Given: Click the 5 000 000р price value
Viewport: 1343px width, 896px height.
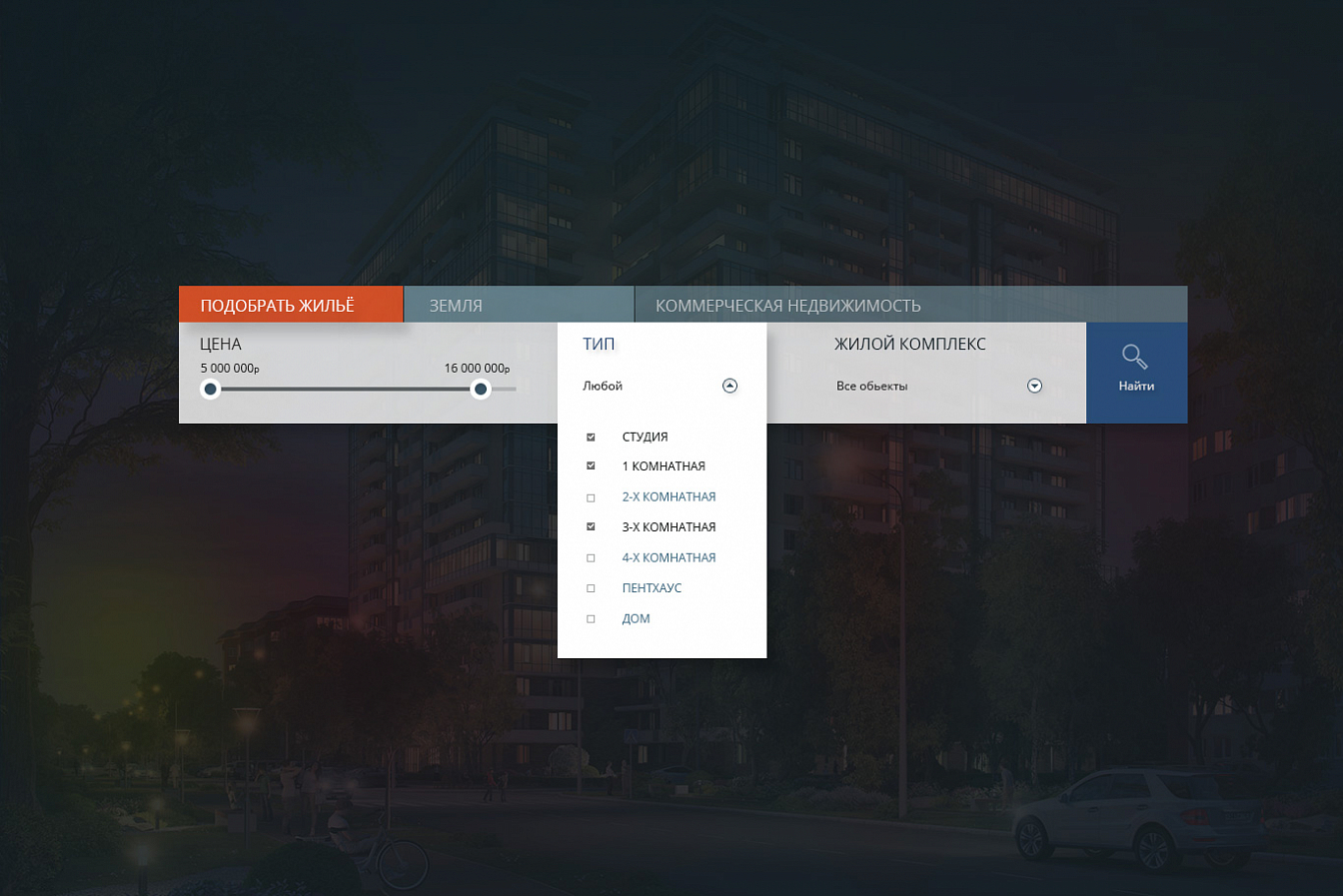Looking at the screenshot, I should pos(230,368).
